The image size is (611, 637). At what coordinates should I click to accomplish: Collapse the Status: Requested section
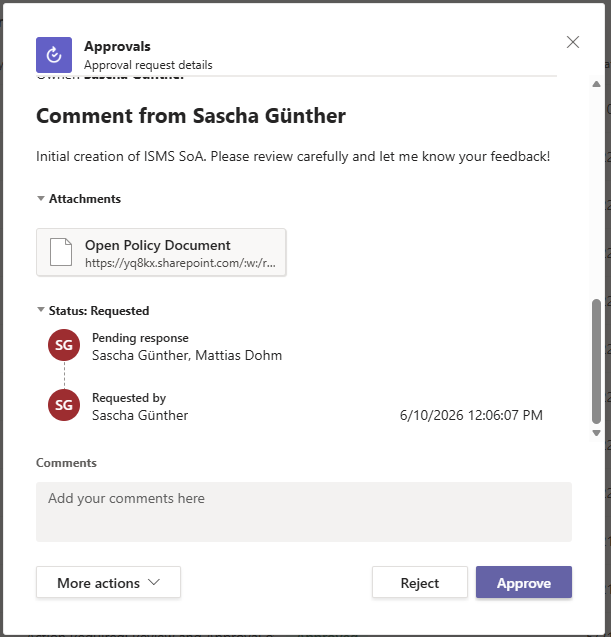pos(41,310)
